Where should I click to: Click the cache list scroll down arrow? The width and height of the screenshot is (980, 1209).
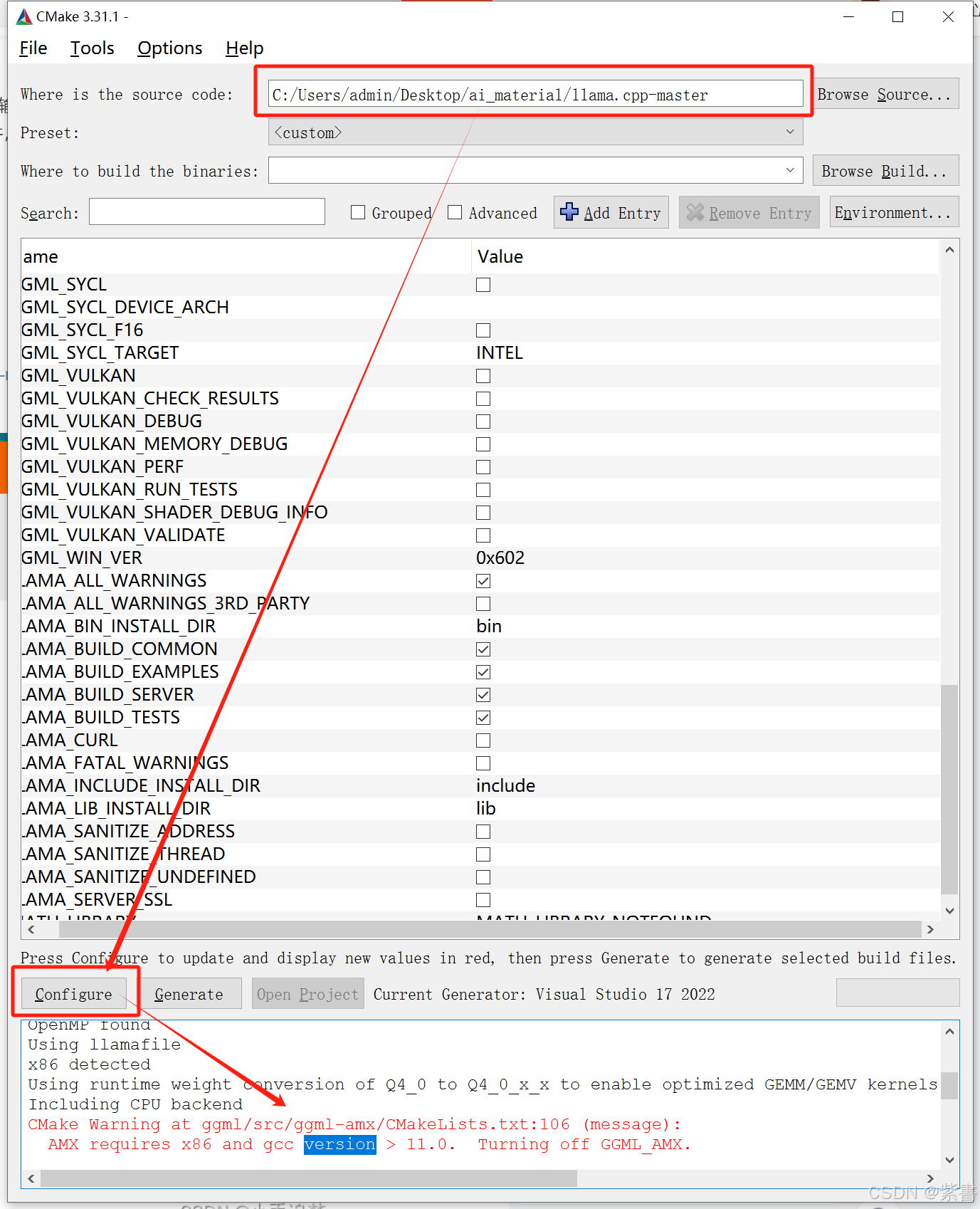(949, 911)
